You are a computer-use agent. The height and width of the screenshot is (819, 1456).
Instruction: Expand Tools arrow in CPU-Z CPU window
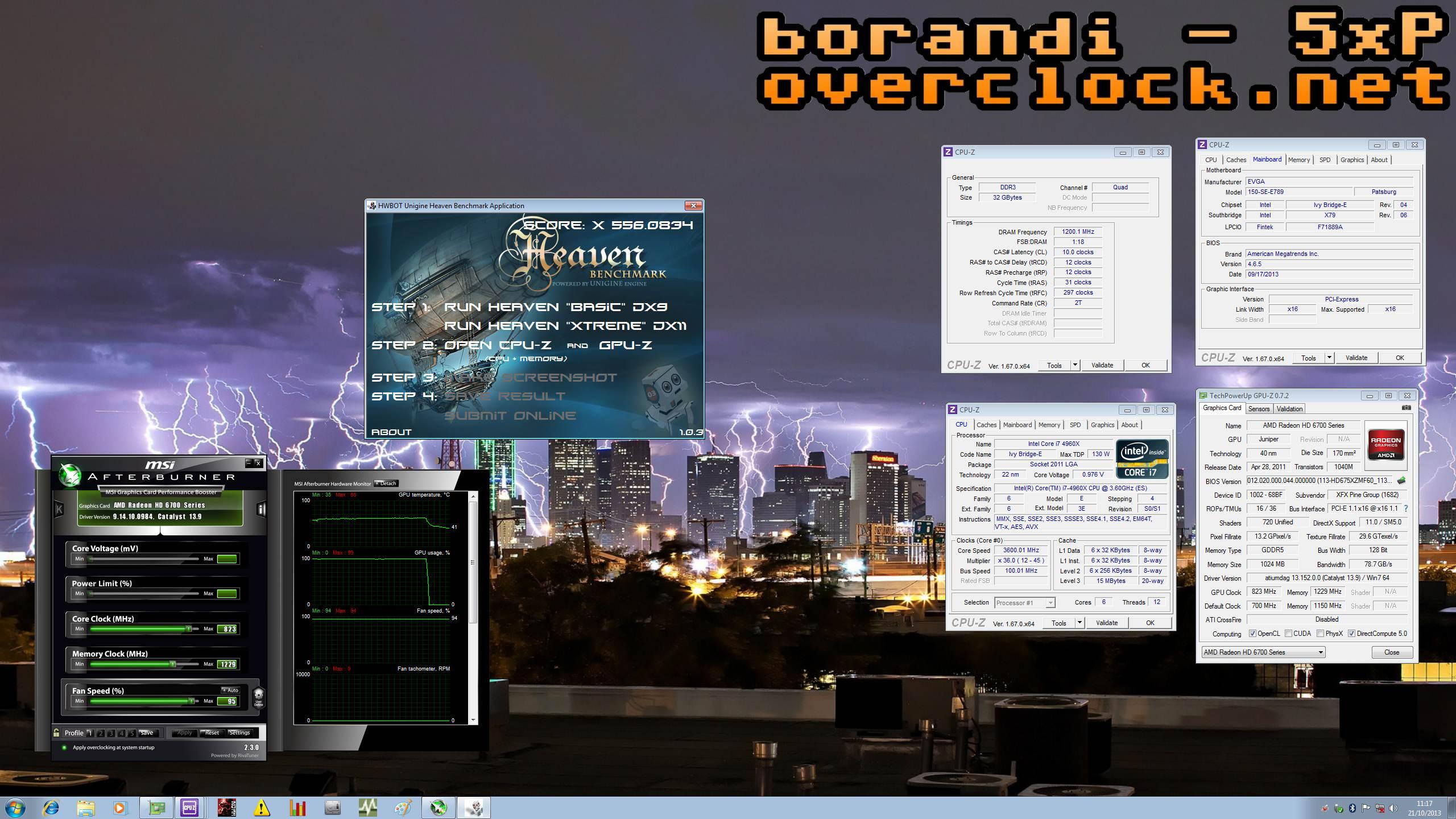click(x=1079, y=623)
